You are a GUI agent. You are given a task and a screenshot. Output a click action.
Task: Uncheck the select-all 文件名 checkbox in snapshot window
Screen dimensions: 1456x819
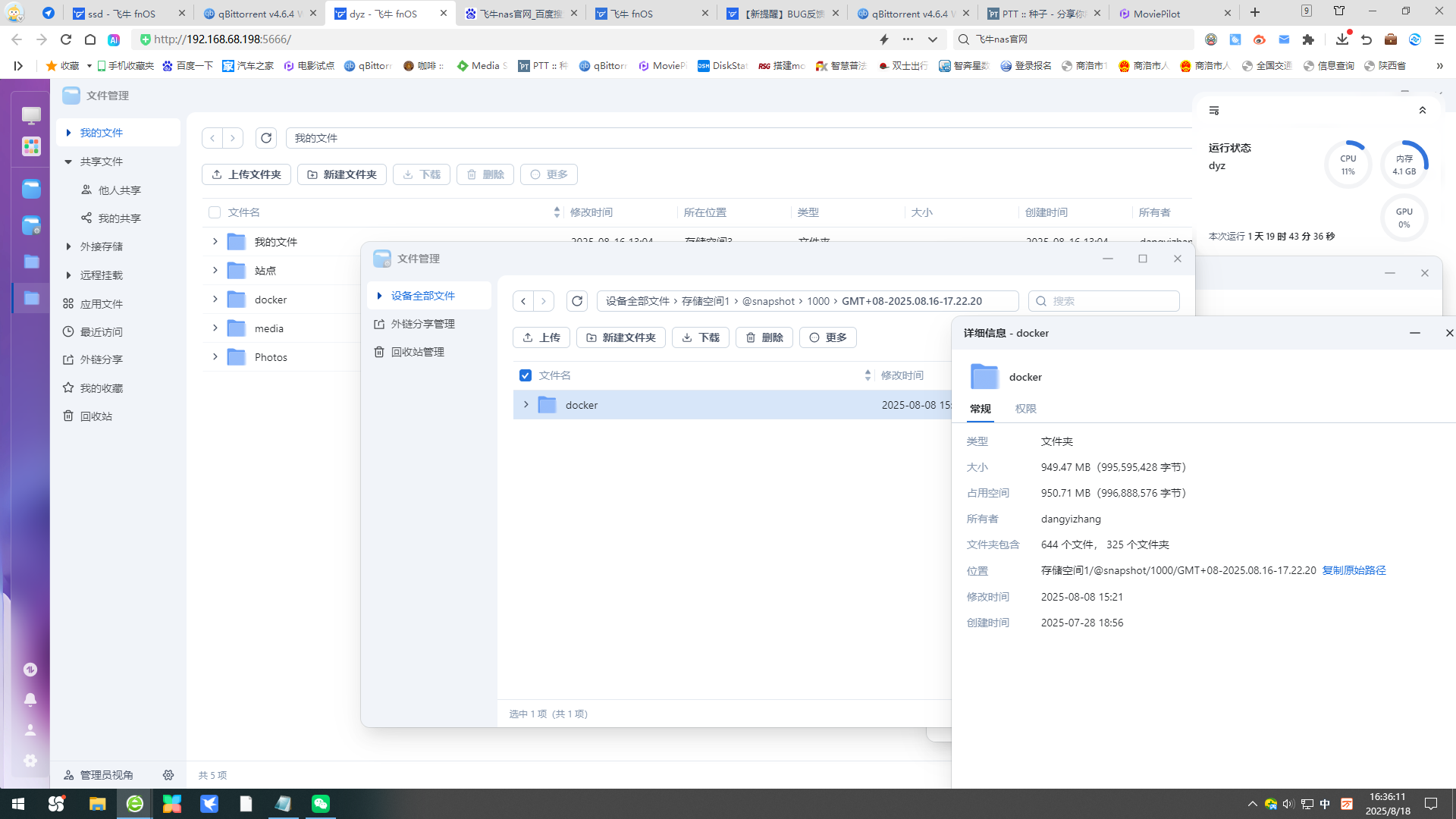(526, 375)
